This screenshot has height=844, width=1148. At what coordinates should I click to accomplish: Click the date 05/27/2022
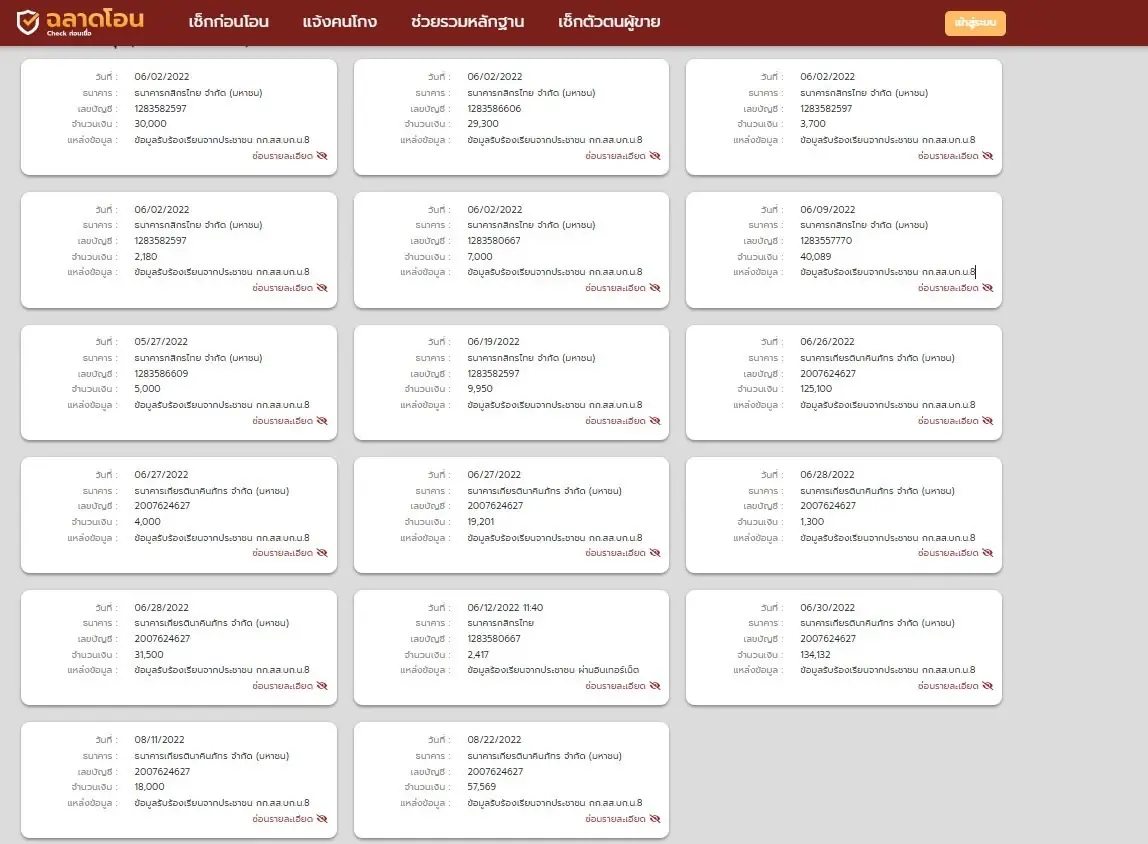161,342
